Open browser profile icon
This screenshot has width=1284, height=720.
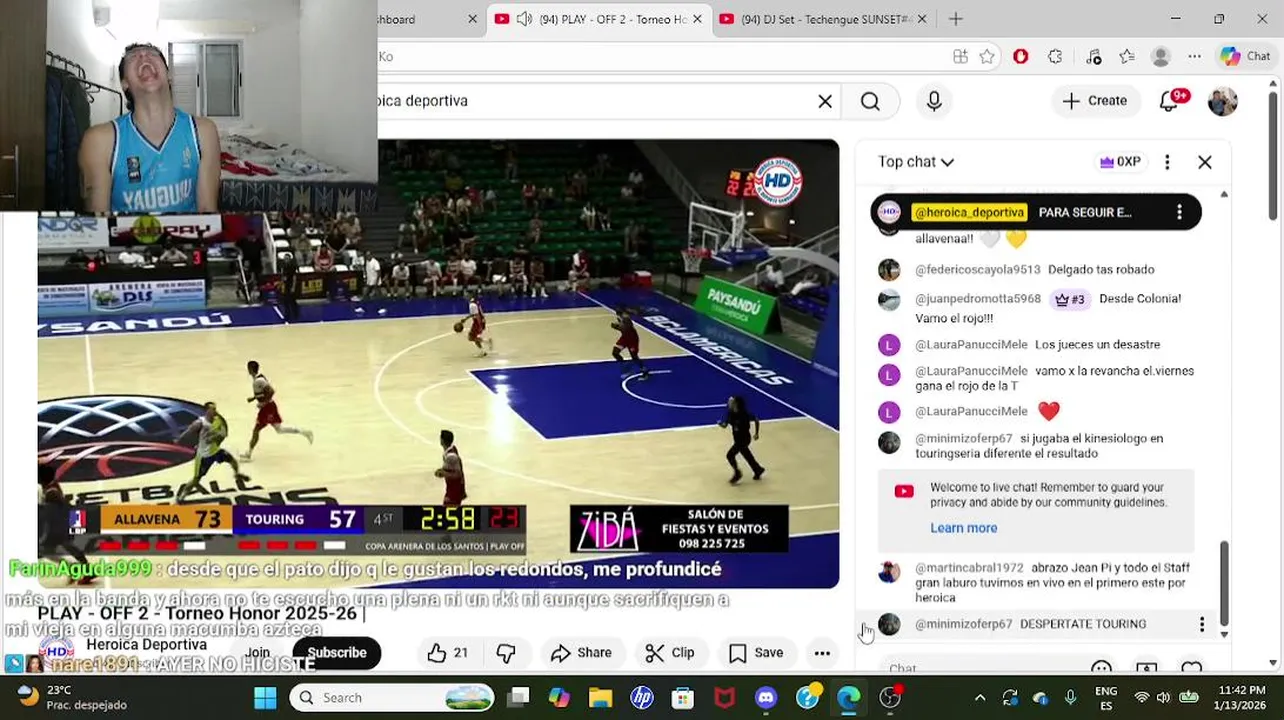1161,57
